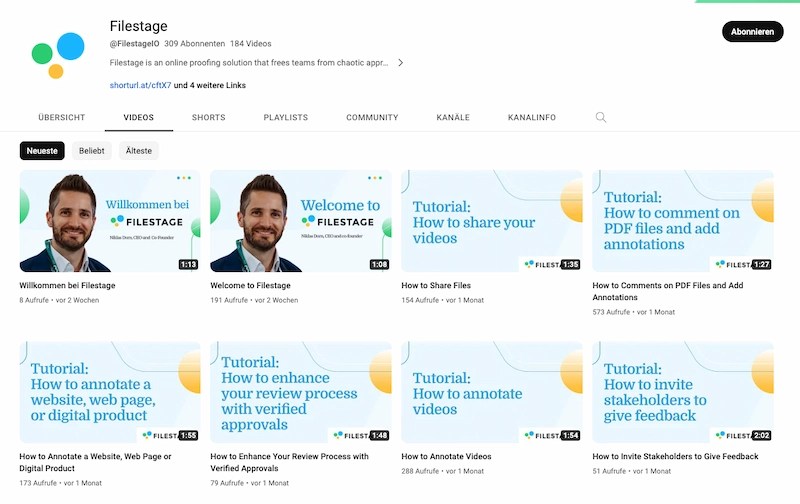Open 'How to annotate videos' thumbnail
The image size is (800, 504).
(492, 392)
